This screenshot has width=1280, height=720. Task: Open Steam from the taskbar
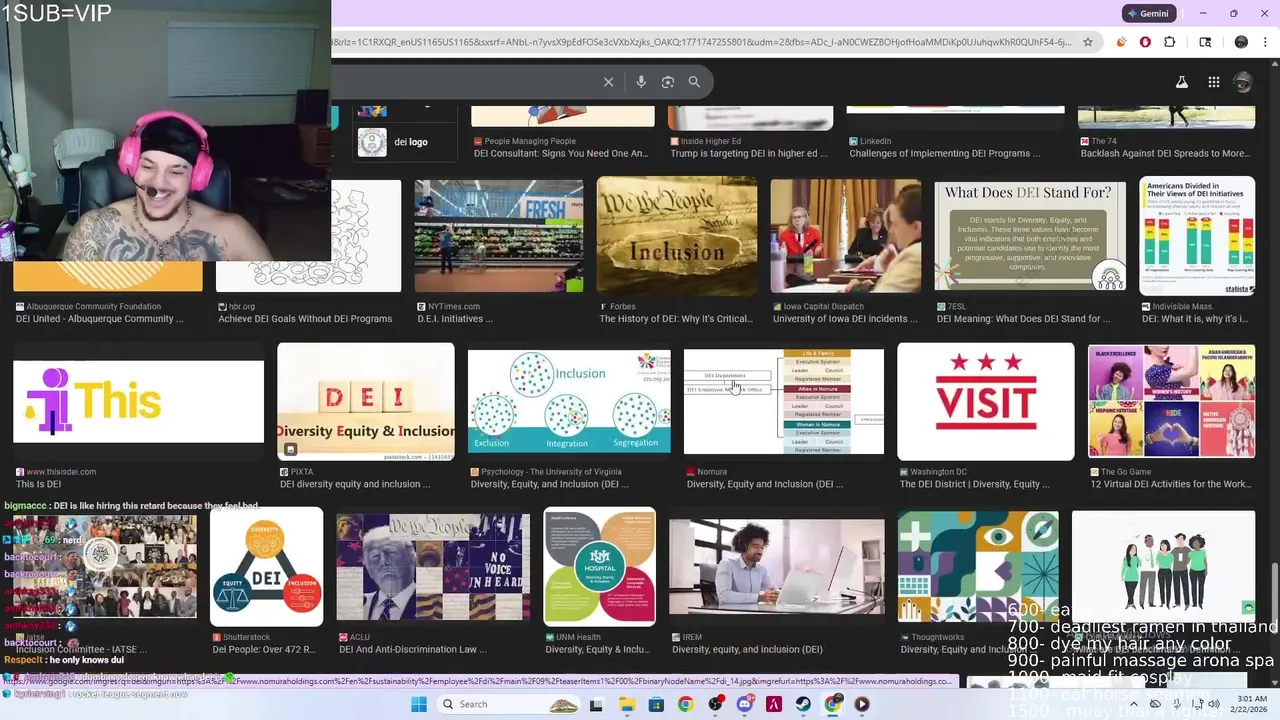pos(803,704)
